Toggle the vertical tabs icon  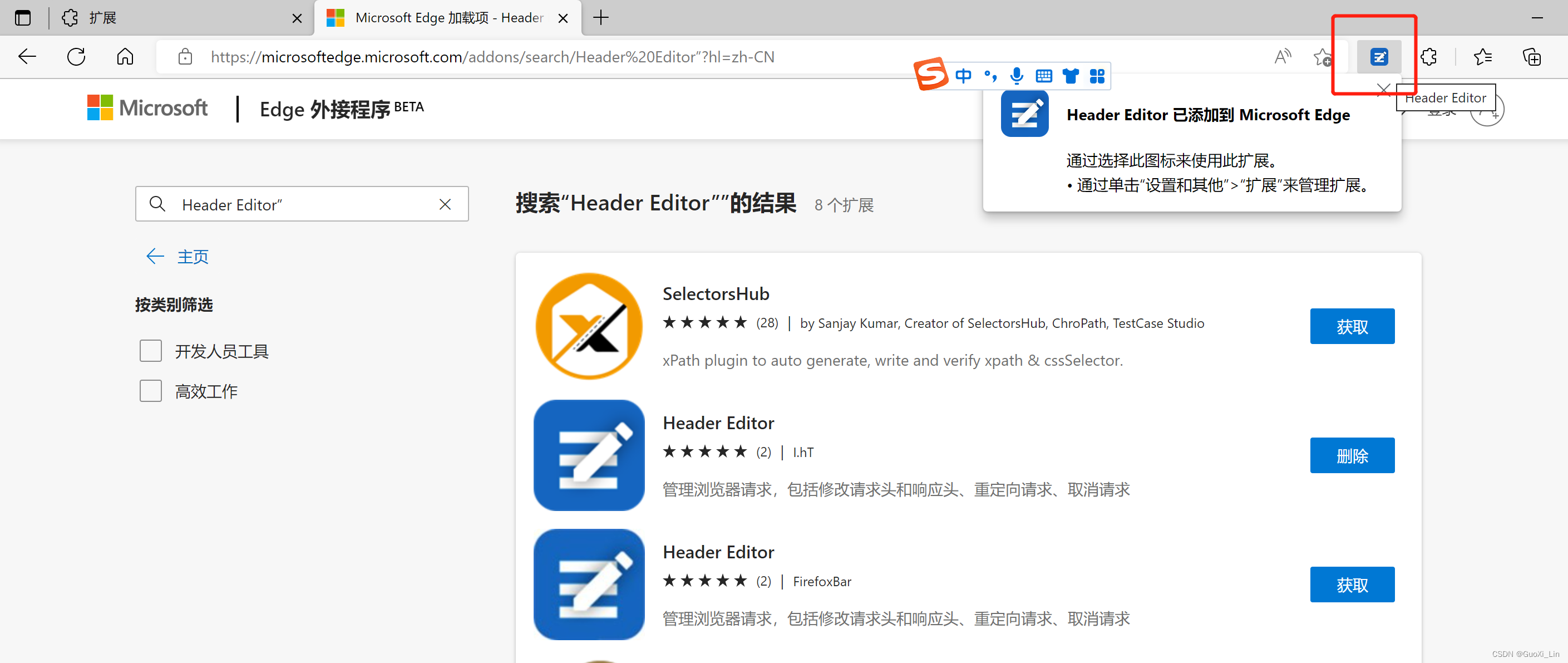(x=22, y=18)
